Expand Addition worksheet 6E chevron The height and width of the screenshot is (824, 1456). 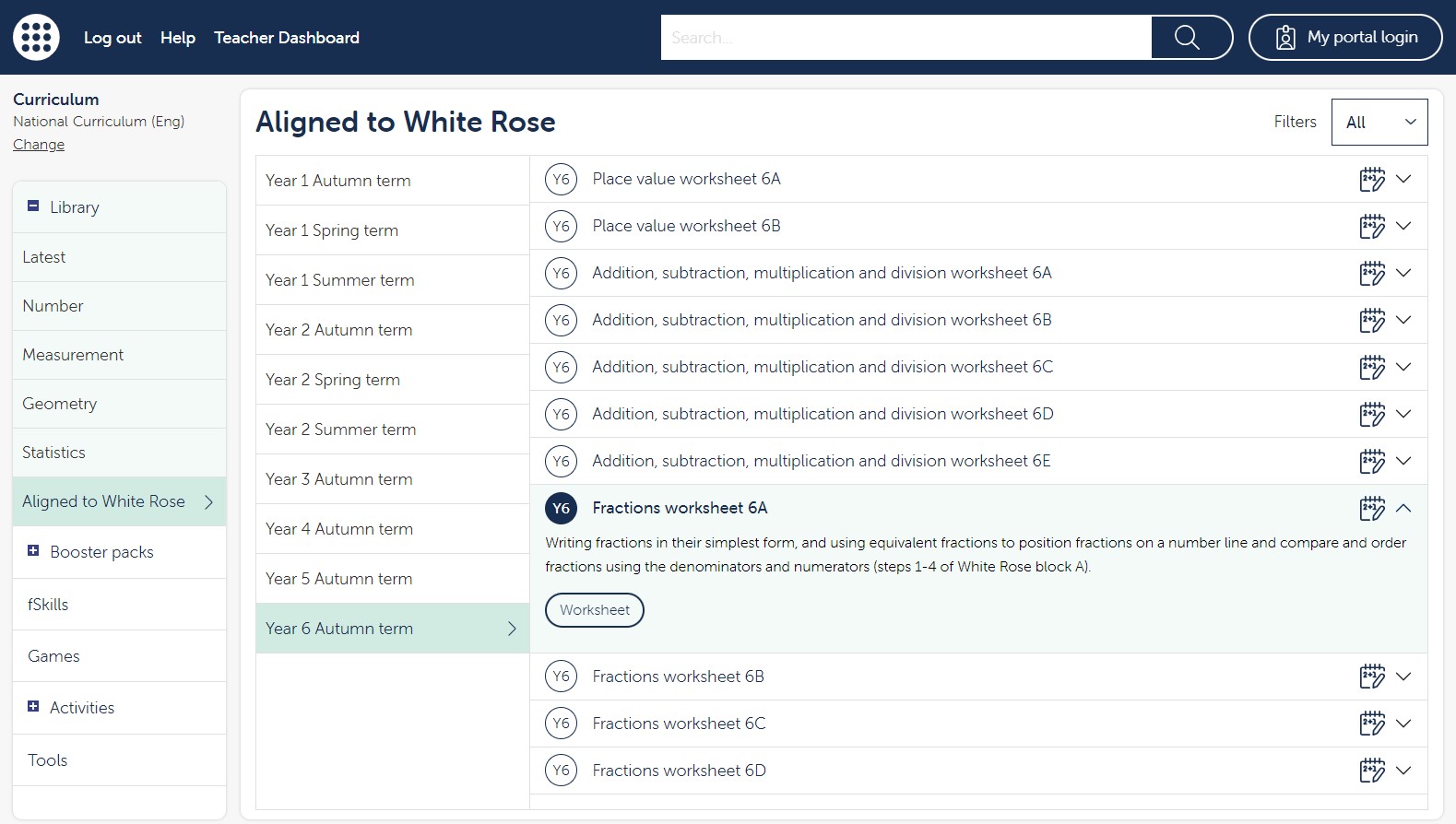[1403, 461]
